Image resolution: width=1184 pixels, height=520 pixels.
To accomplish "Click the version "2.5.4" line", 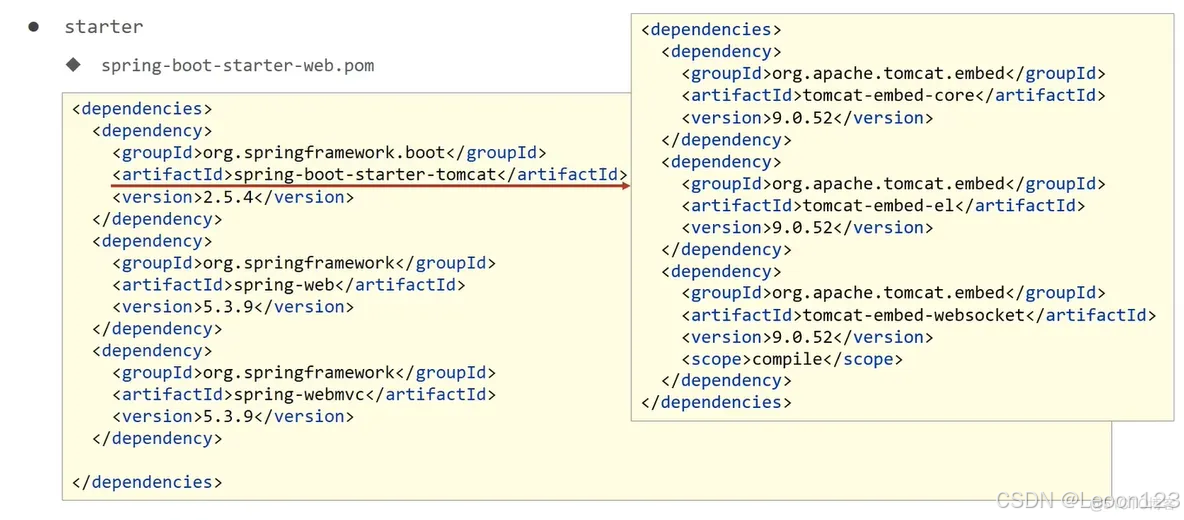I will pos(233,197).
